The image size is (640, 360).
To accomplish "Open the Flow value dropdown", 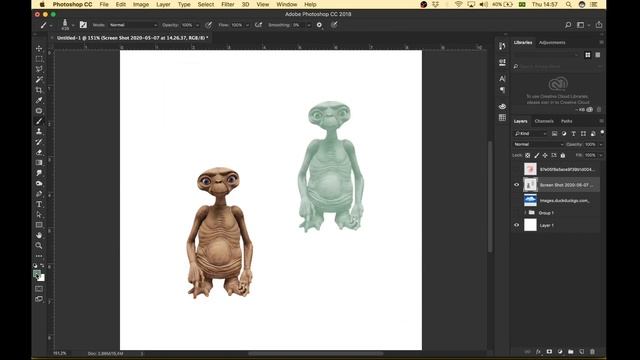I will 247,25.
